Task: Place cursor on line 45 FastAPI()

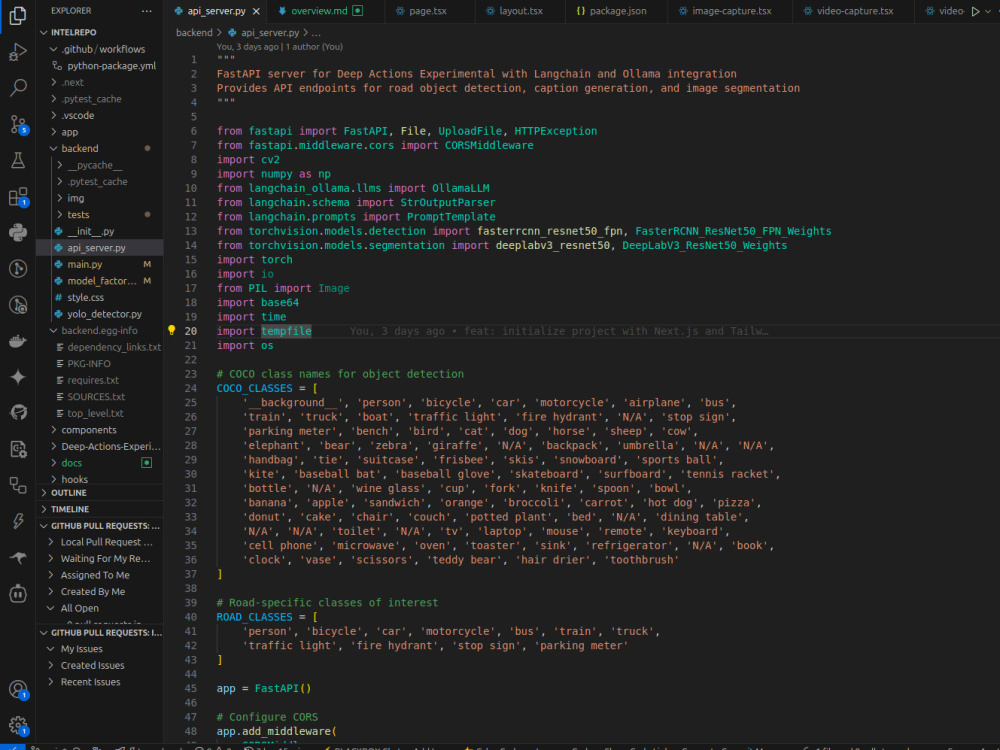Action: click(x=283, y=688)
